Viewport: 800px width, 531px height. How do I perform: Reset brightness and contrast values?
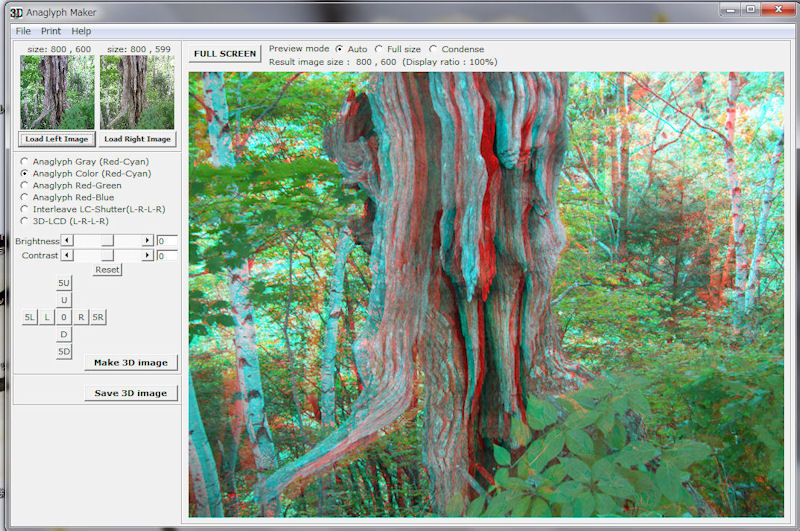pos(107,270)
